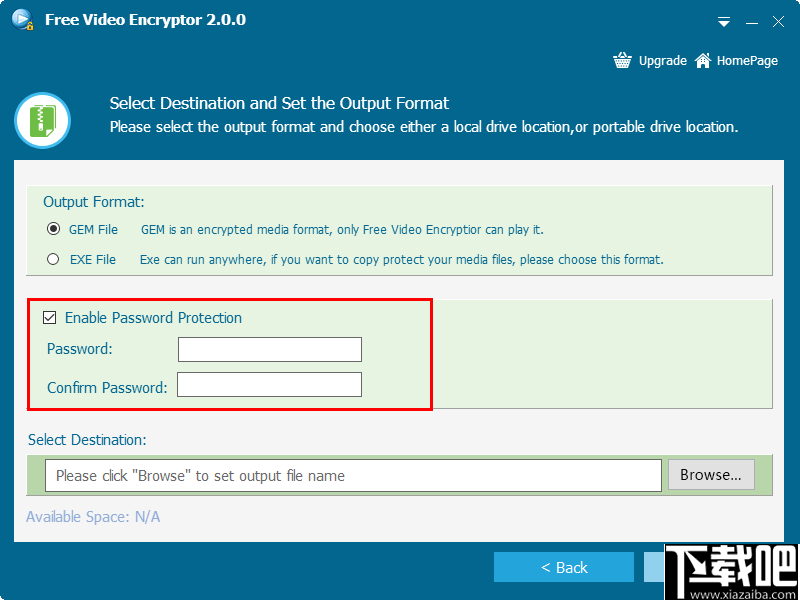Image resolution: width=800 pixels, height=600 pixels.
Task: Click the Back button
Action: pyautogui.click(x=564, y=566)
